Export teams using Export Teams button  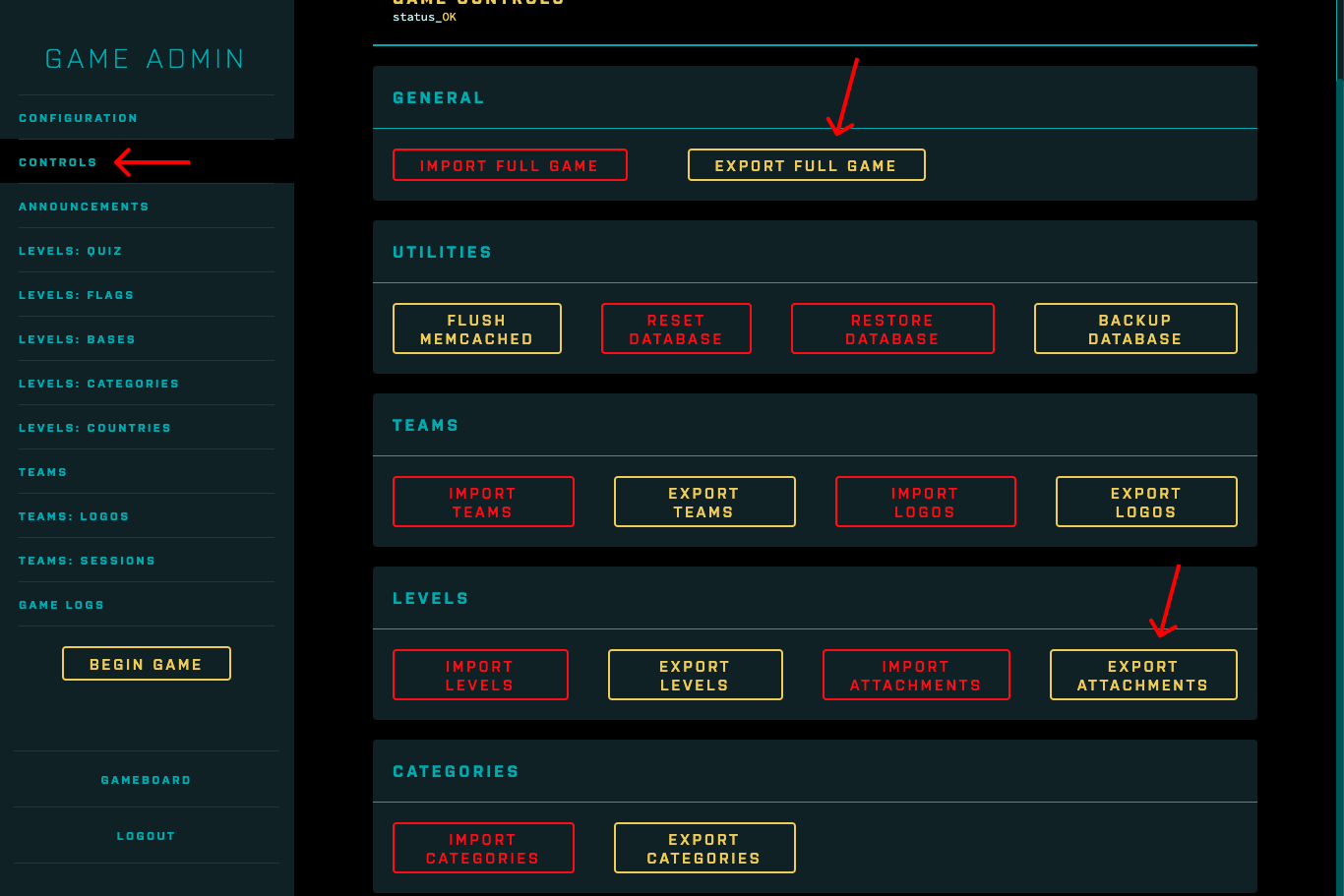click(x=703, y=502)
